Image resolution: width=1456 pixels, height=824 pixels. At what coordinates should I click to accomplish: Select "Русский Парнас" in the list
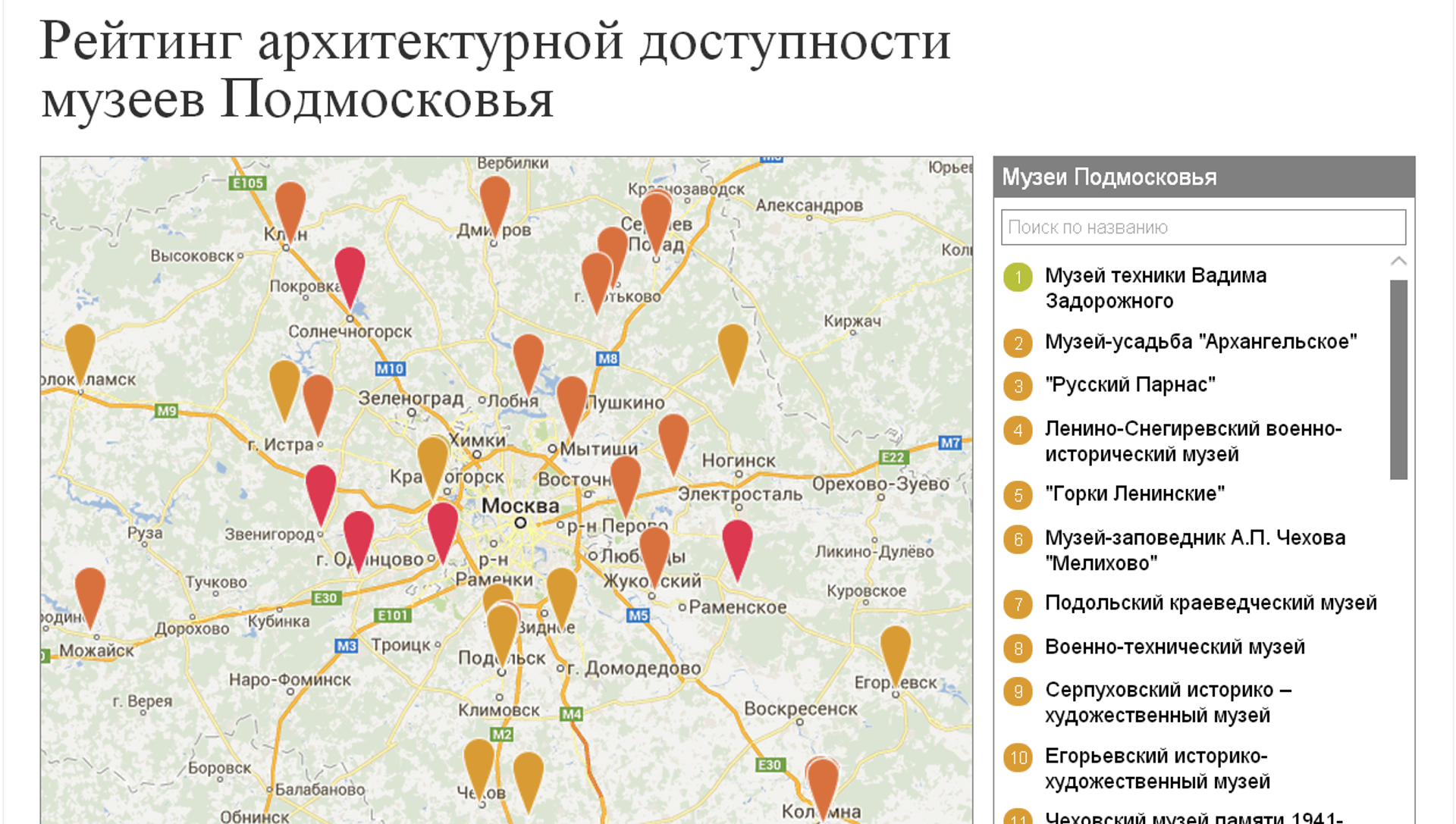click(x=1130, y=385)
